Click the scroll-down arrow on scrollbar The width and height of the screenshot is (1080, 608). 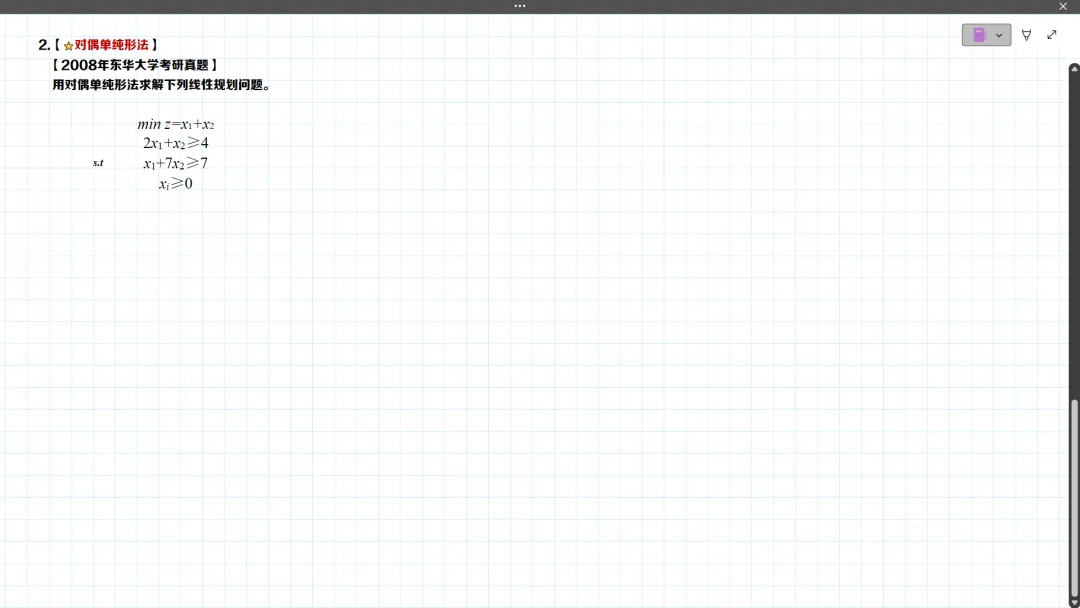(1074, 602)
